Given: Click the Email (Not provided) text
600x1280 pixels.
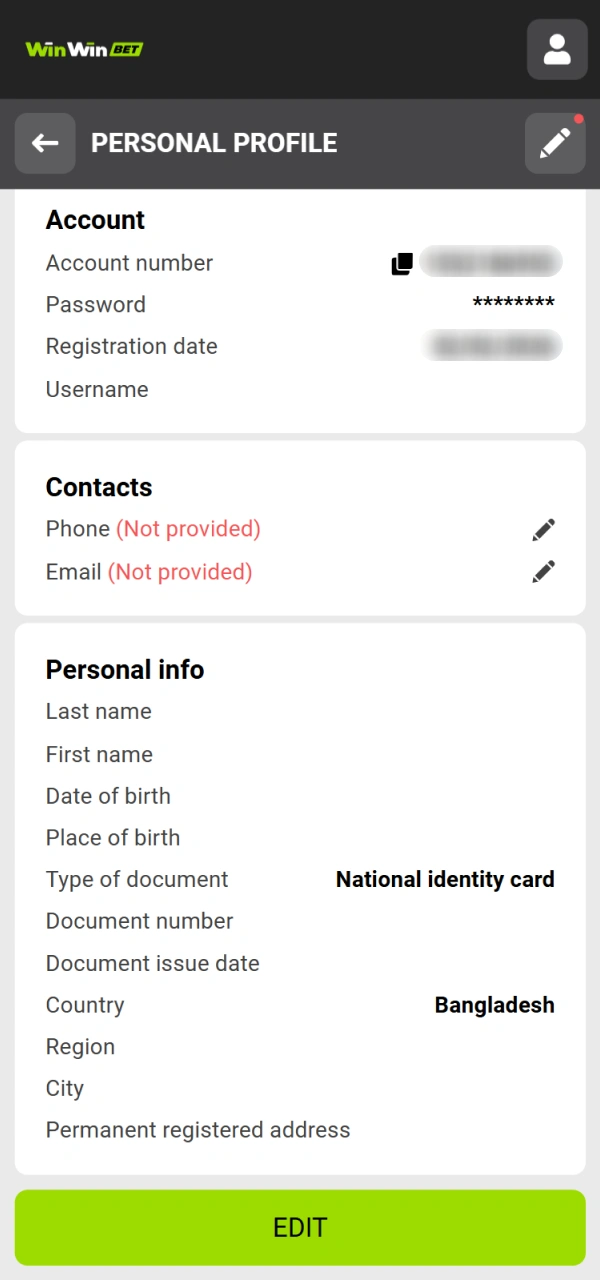Looking at the screenshot, I should 149,572.
